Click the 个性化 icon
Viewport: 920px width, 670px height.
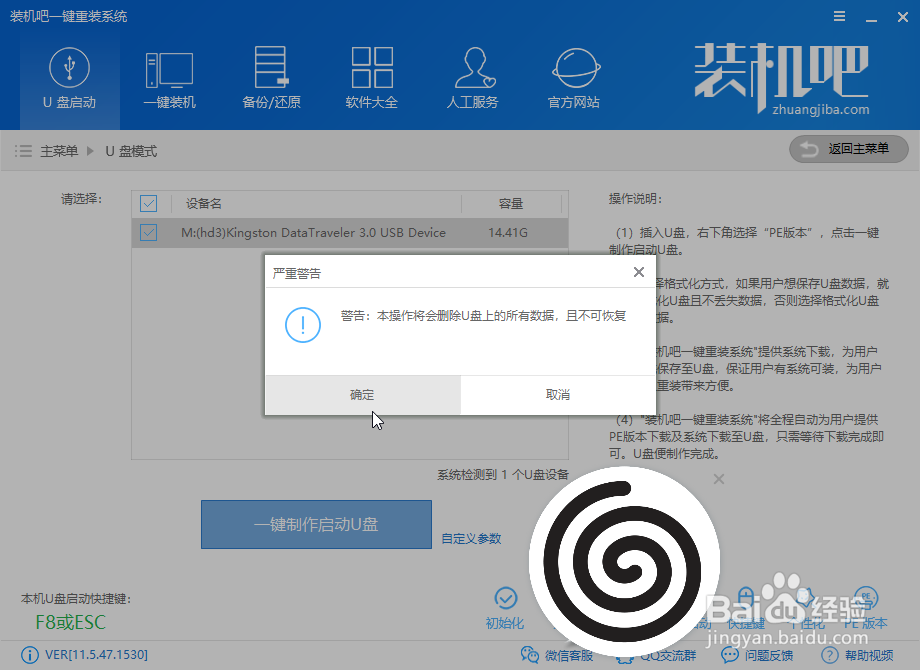805,598
